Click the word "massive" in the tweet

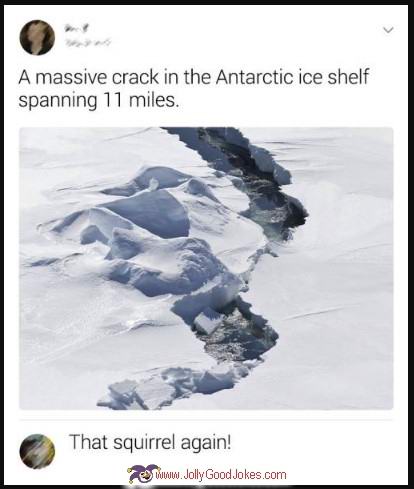pos(71,77)
